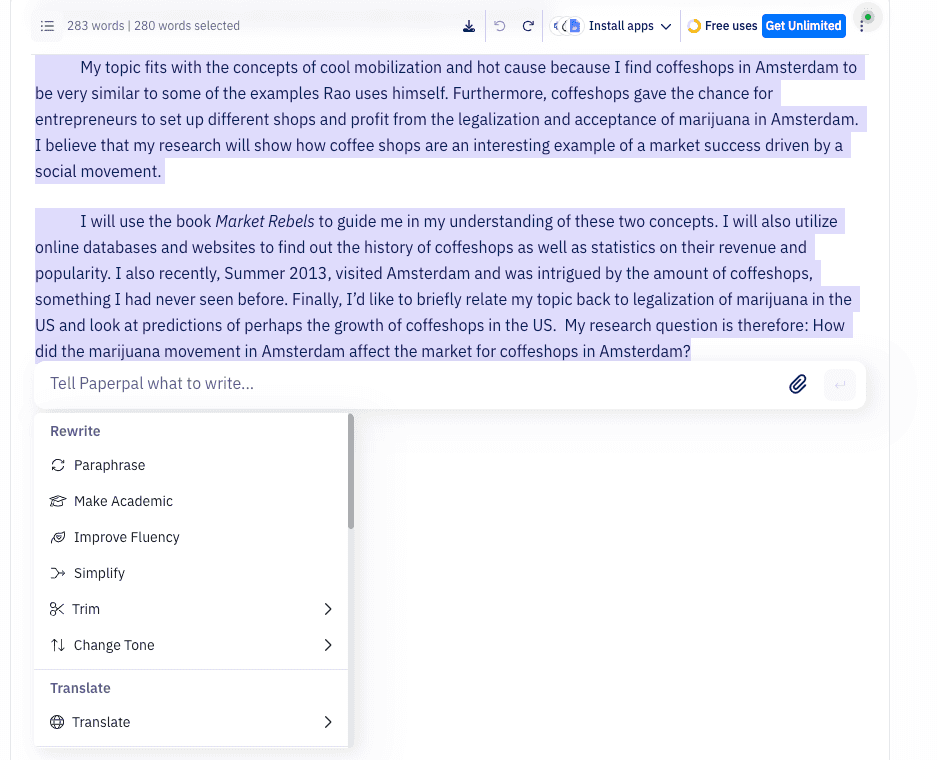The image size is (938, 760).
Task: Click the Get Unlimited button
Action: click(x=803, y=26)
